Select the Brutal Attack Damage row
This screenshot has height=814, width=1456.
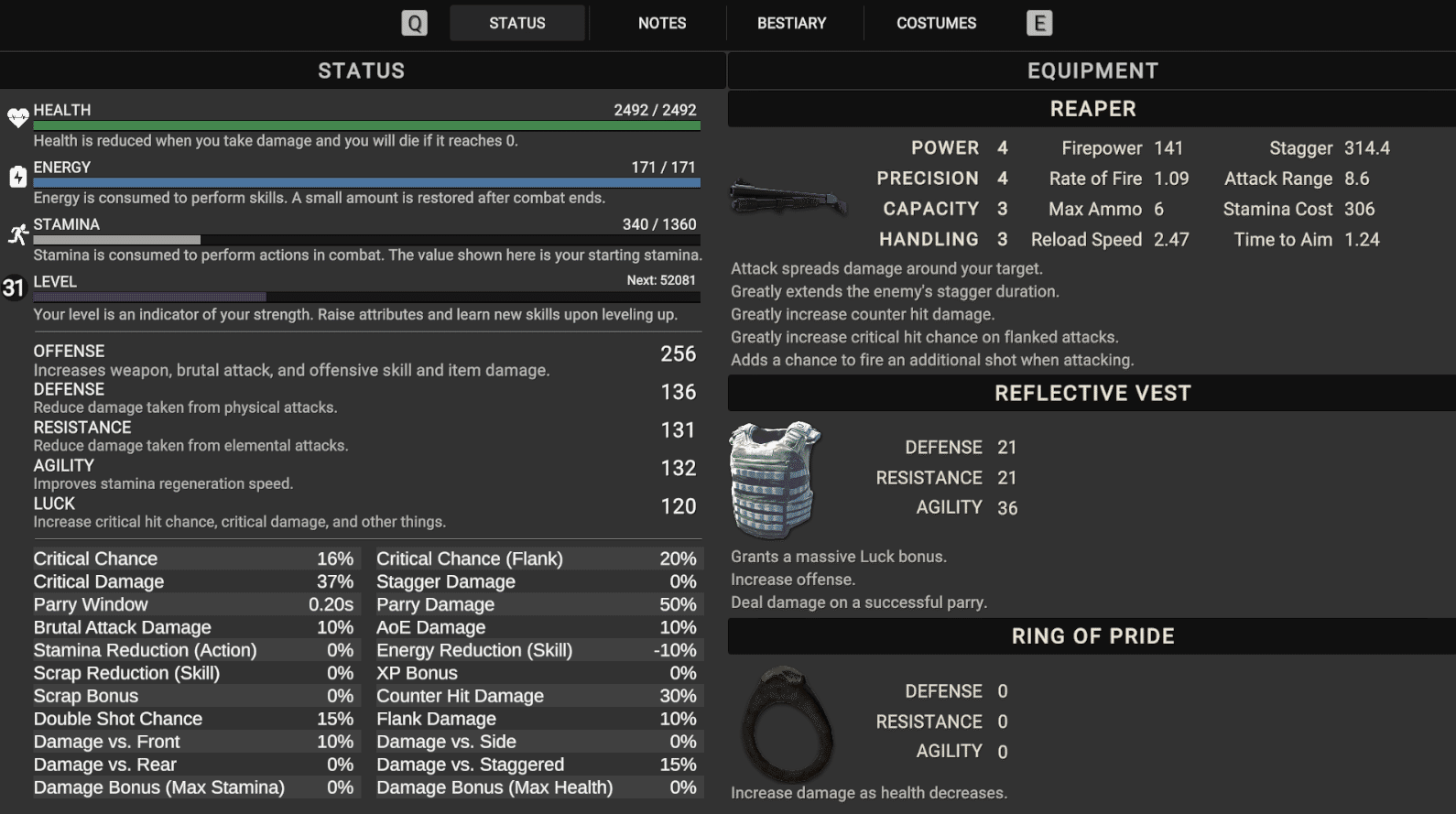coord(194,627)
